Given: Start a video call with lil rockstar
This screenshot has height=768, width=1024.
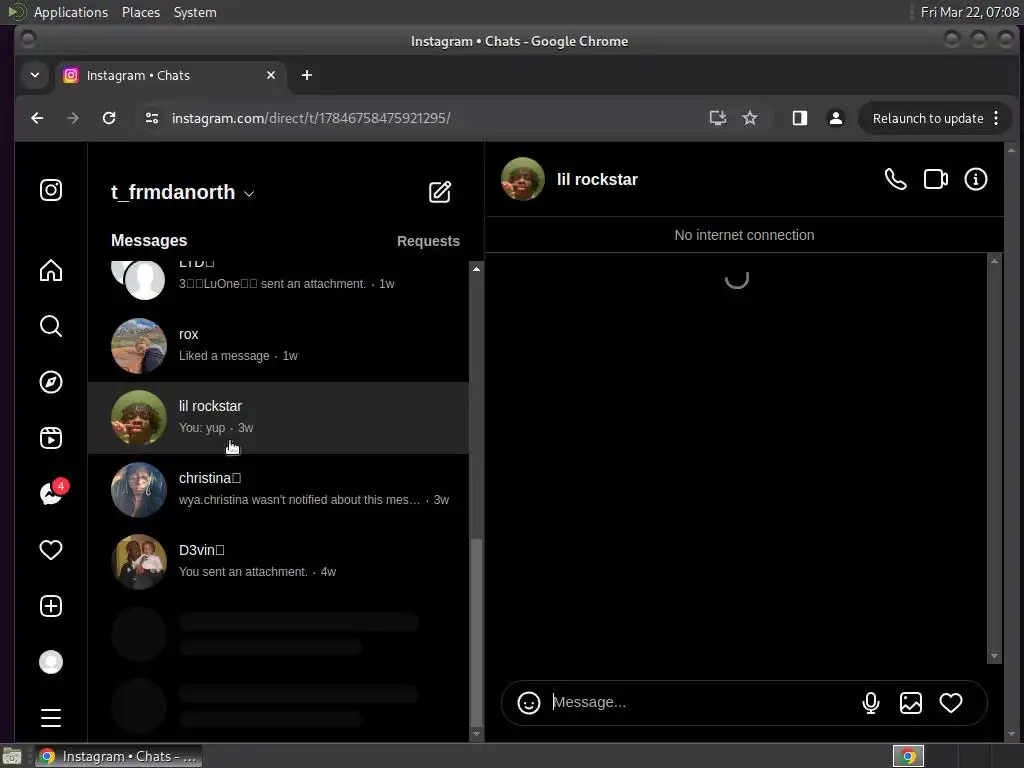Looking at the screenshot, I should [936, 179].
